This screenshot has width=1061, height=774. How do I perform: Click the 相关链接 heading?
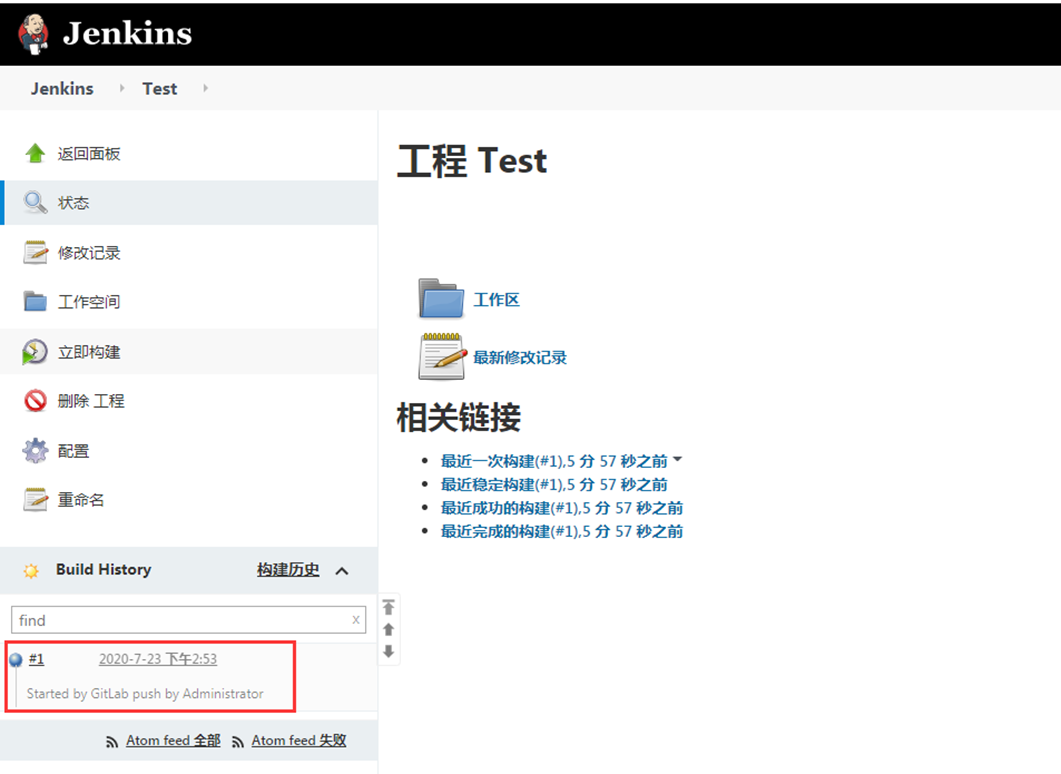coord(459,417)
